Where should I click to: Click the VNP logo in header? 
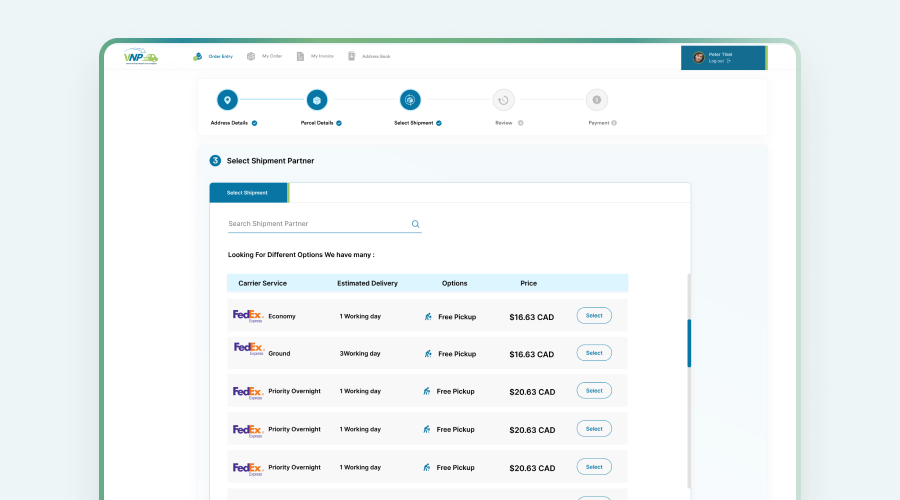click(x=141, y=56)
